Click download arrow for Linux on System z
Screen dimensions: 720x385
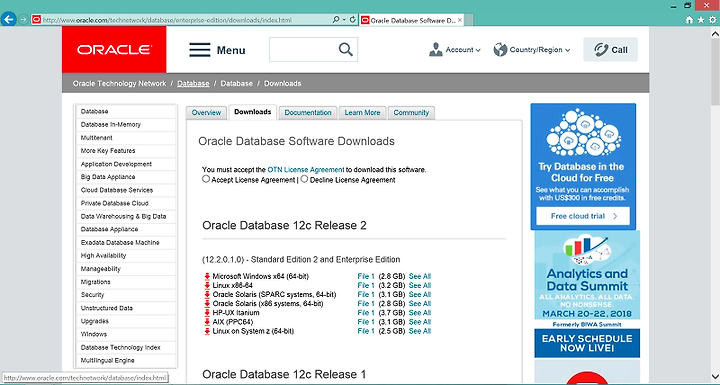pos(207,331)
